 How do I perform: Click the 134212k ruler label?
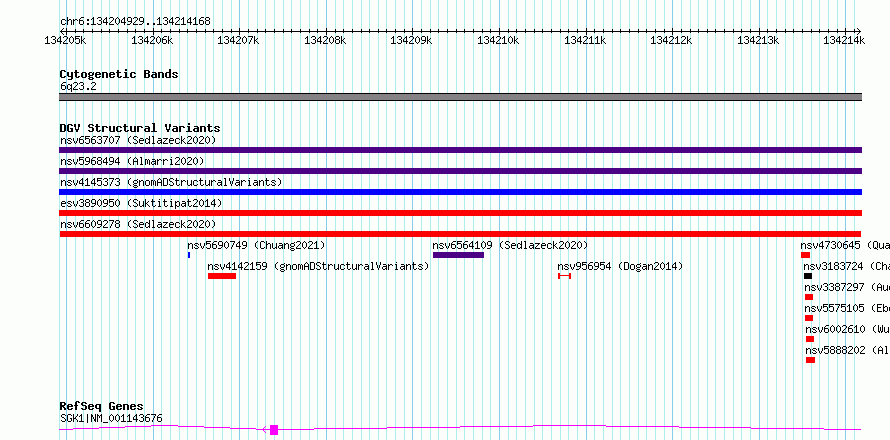click(x=671, y=40)
